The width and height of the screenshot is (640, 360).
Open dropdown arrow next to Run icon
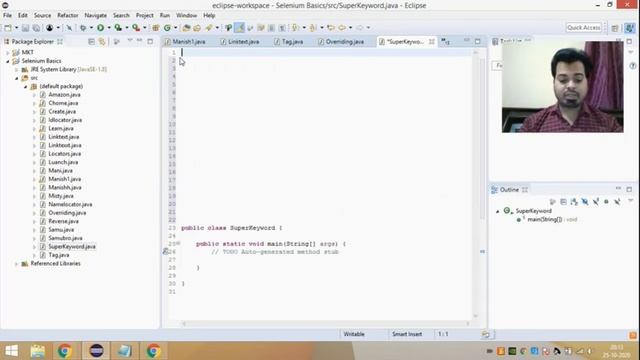(x=109, y=28)
